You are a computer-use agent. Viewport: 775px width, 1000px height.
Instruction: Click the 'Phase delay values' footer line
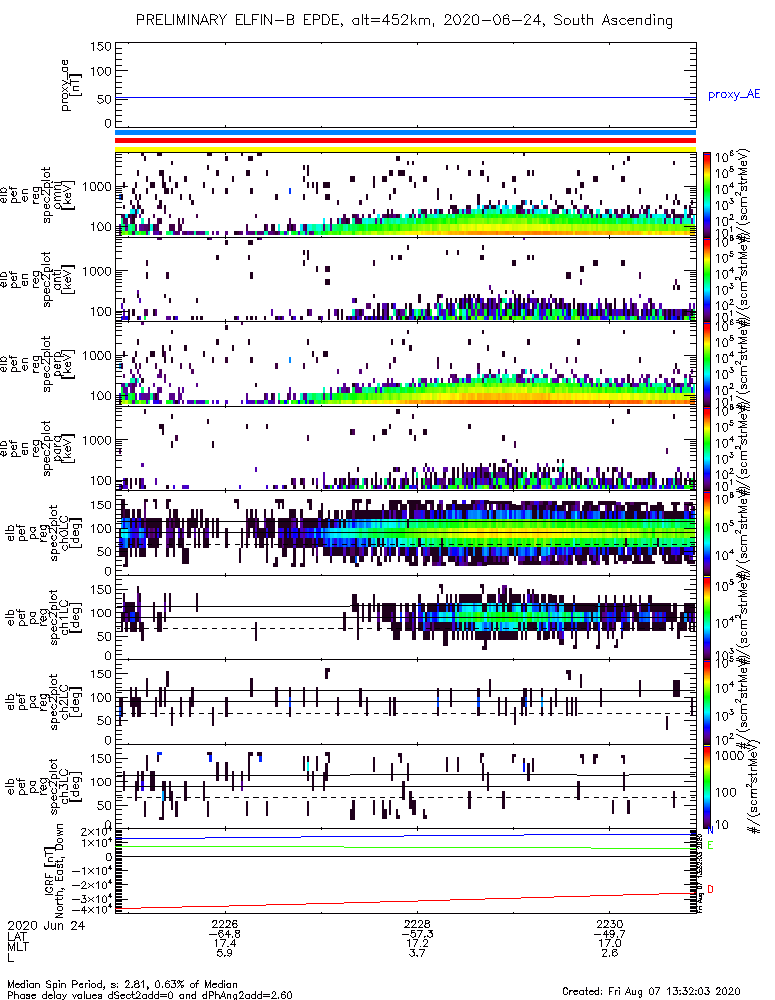pyautogui.click(x=150, y=994)
